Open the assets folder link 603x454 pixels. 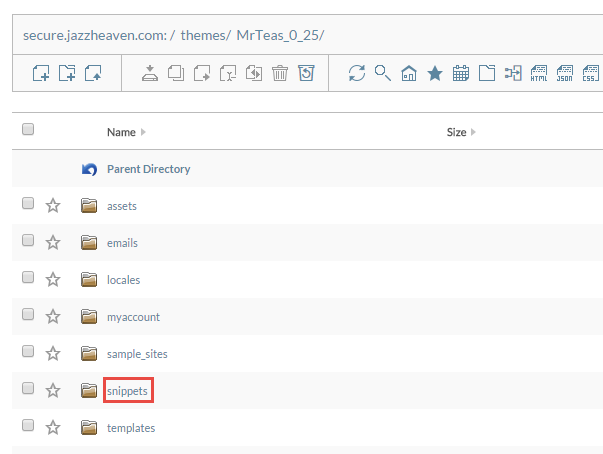pos(122,206)
